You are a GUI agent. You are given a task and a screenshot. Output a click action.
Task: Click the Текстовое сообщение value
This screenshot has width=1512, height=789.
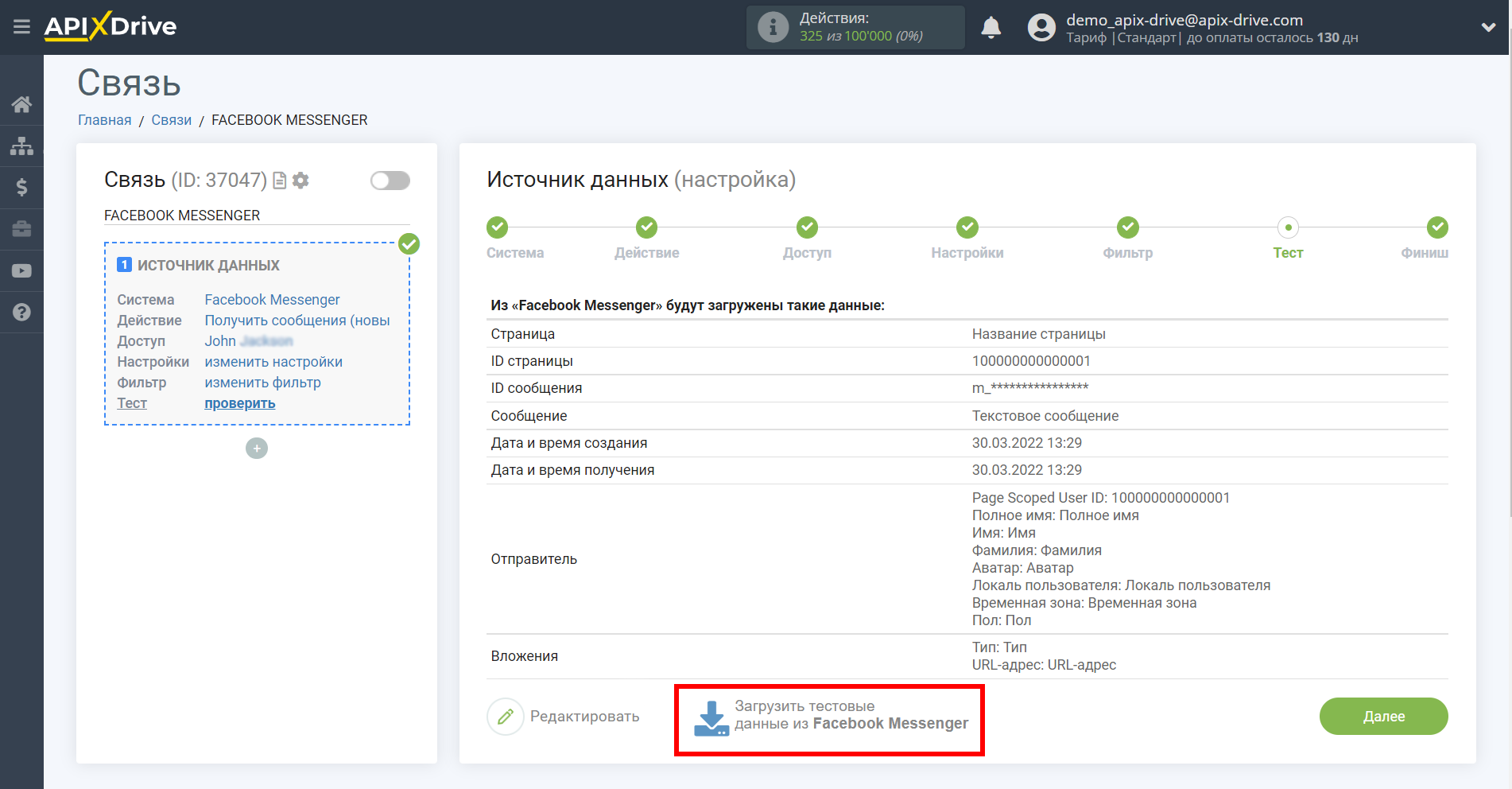click(1045, 416)
